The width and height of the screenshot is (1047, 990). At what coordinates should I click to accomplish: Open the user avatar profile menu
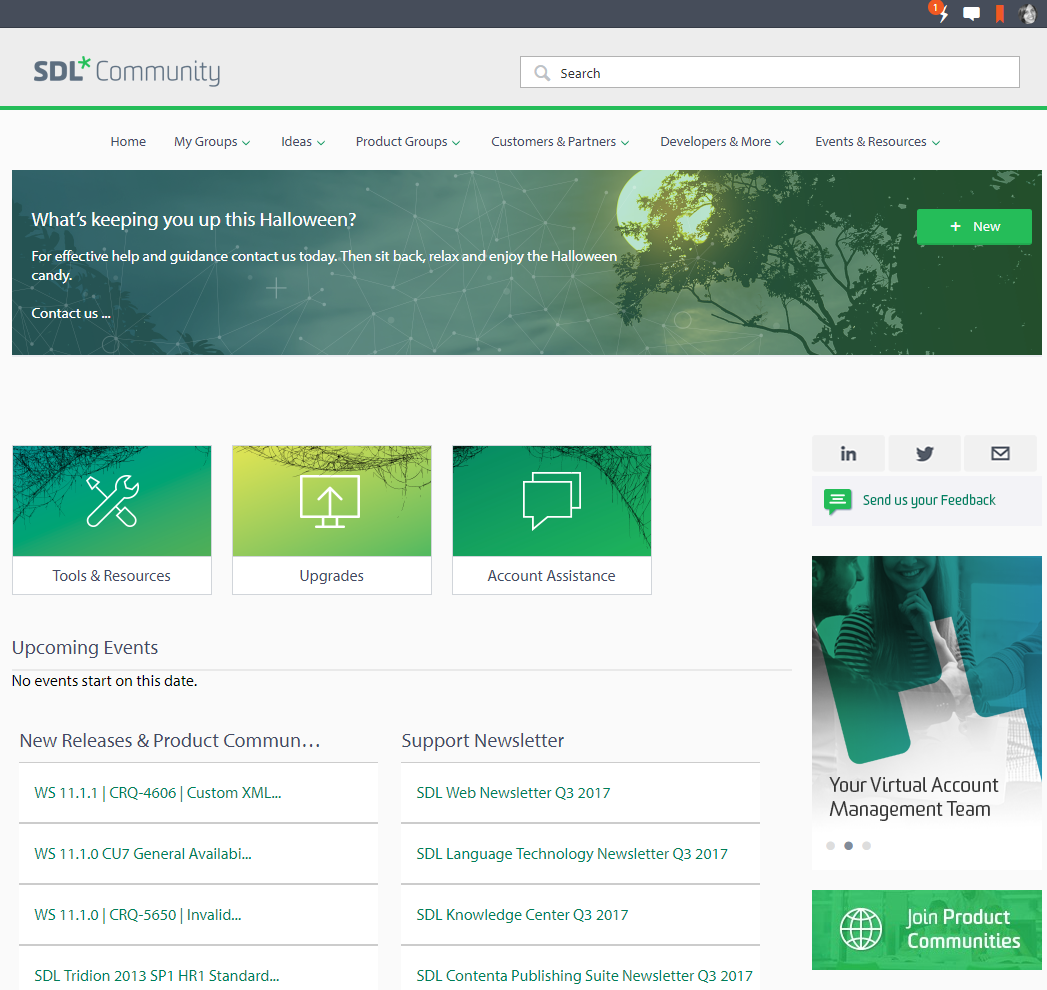point(1027,13)
